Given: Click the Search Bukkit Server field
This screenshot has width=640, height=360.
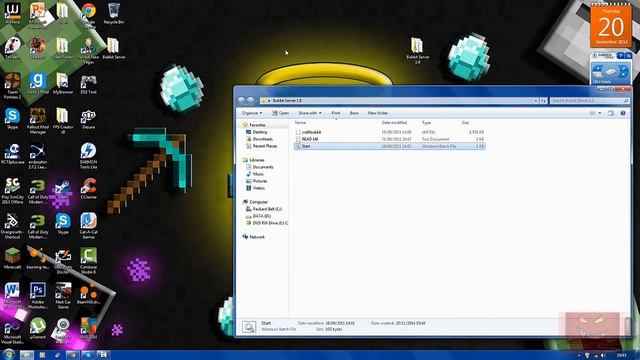Looking at the screenshot, I should [x=589, y=100].
